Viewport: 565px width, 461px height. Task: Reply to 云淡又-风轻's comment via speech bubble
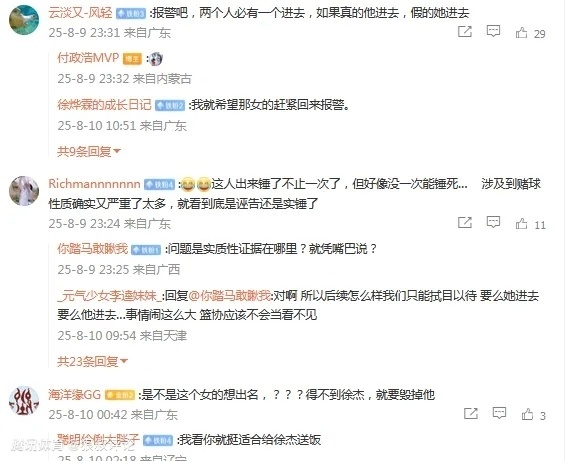point(493,31)
